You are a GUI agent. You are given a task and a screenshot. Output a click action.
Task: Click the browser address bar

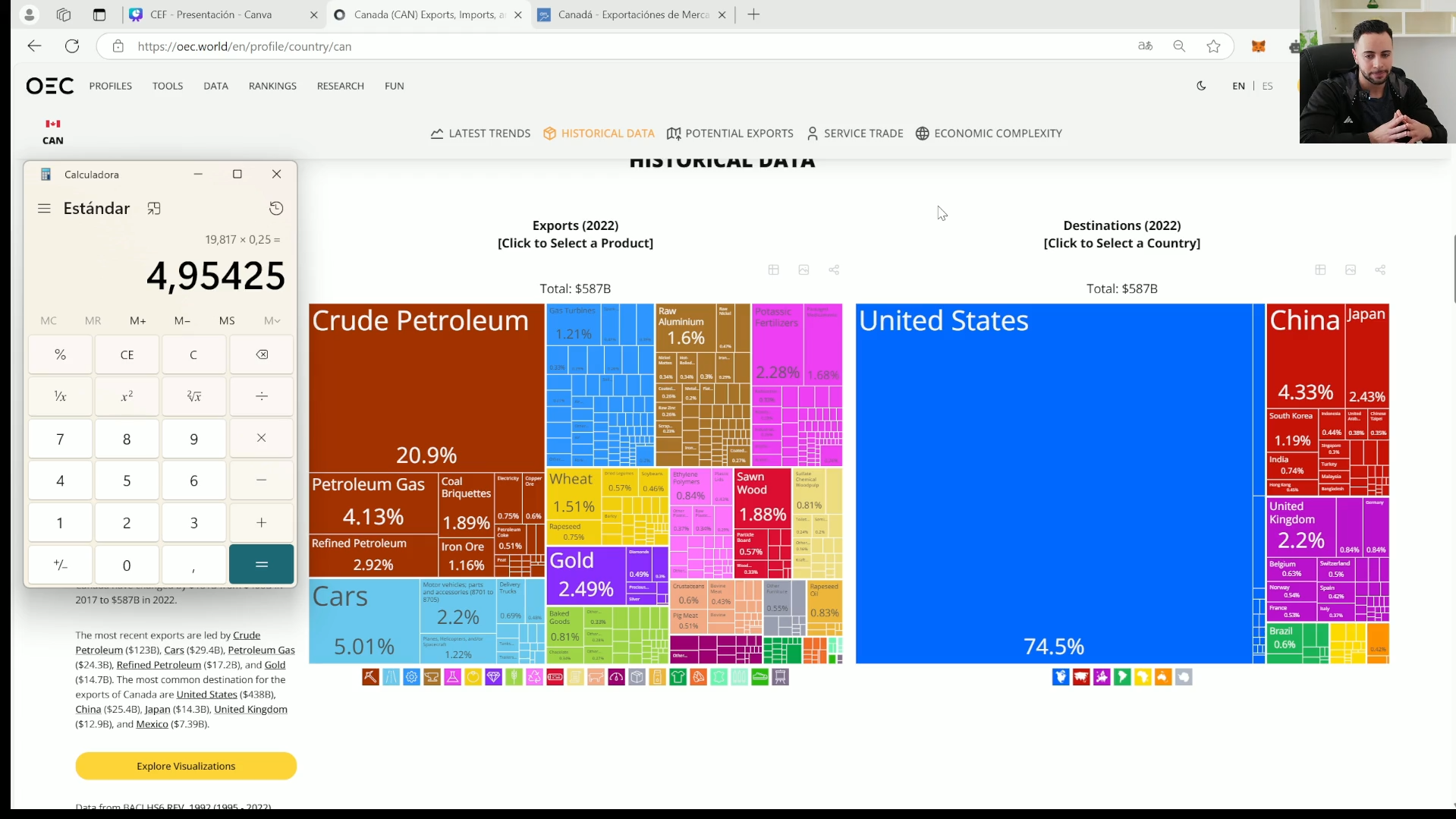622,46
